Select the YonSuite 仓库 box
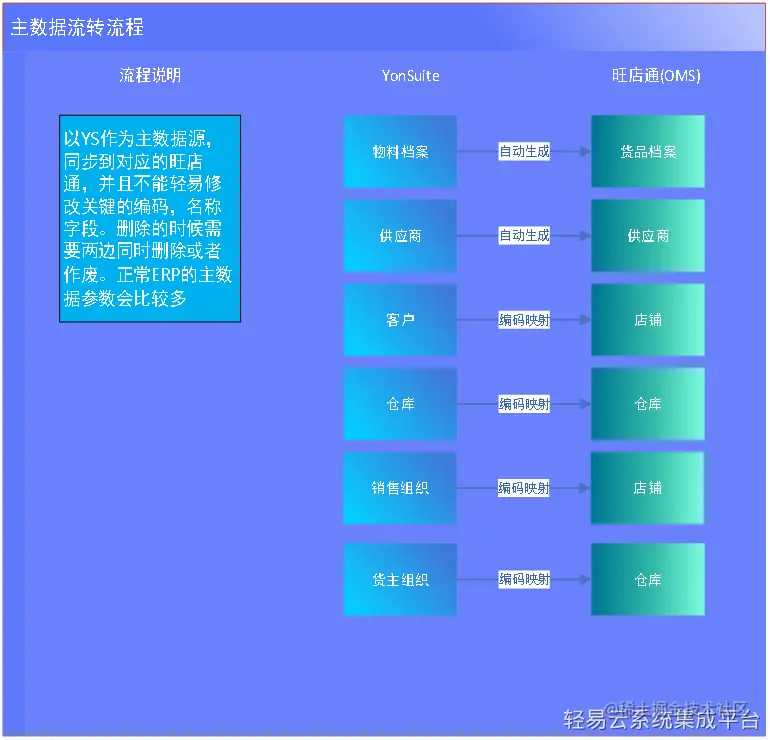The width and height of the screenshot is (770, 740). 400,404
